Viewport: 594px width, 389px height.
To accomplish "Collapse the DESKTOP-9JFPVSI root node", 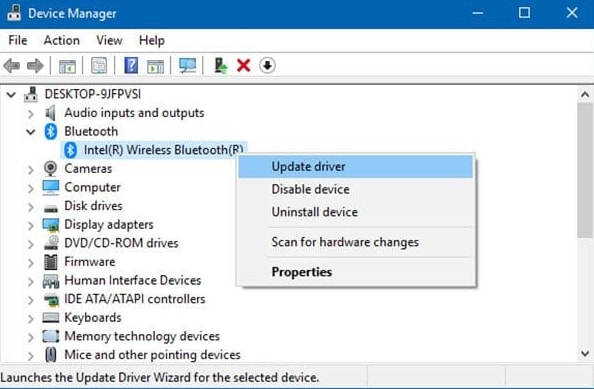I will (x=11, y=94).
